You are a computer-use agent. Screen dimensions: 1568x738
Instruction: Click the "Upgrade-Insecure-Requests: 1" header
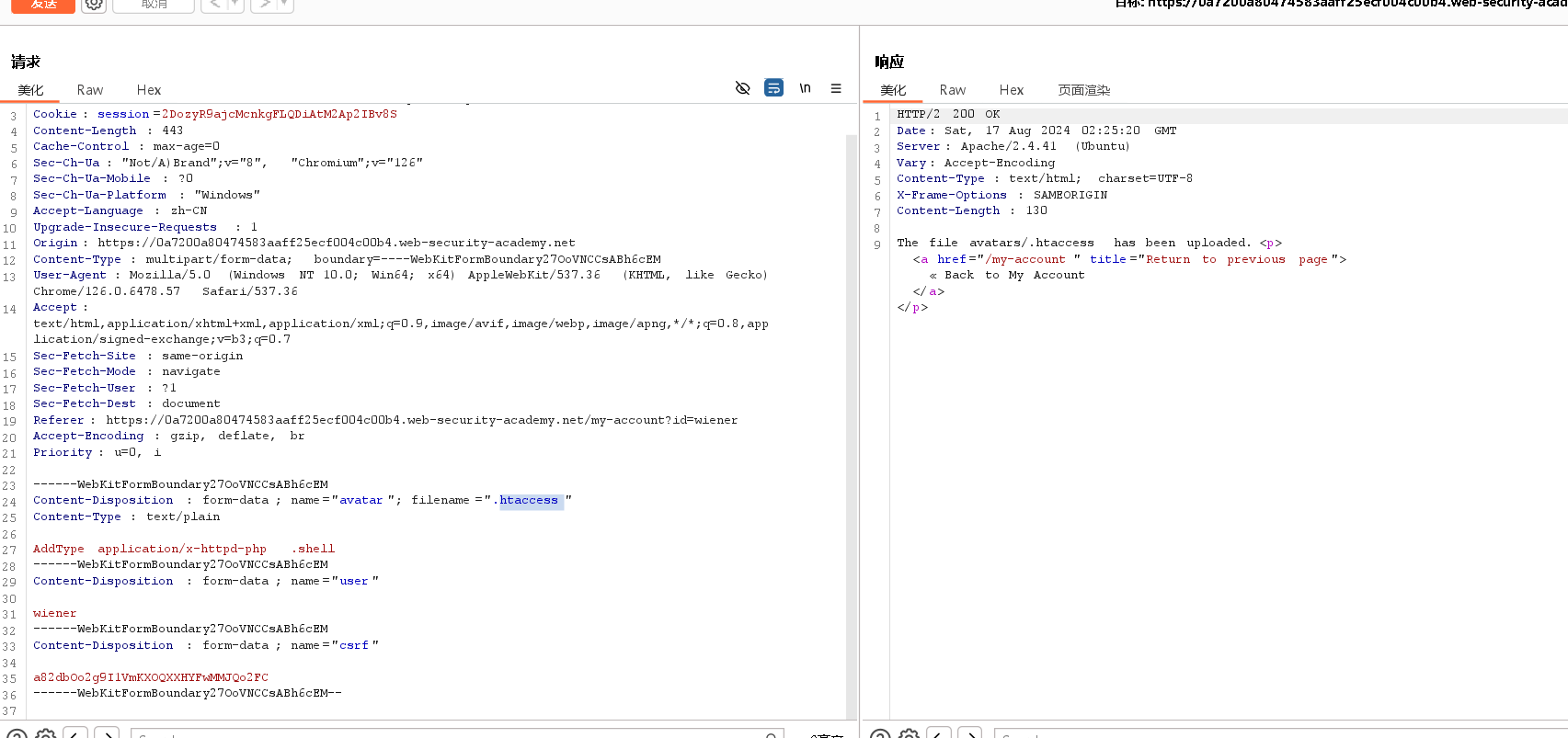(x=145, y=227)
